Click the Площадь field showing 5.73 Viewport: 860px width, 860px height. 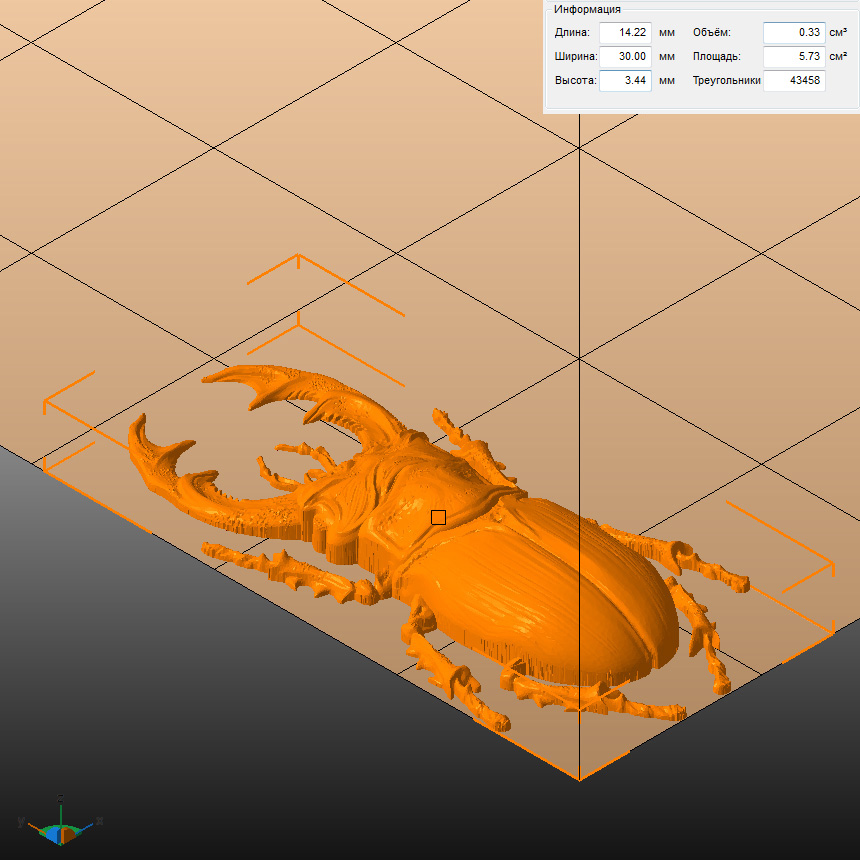point(793,57)
